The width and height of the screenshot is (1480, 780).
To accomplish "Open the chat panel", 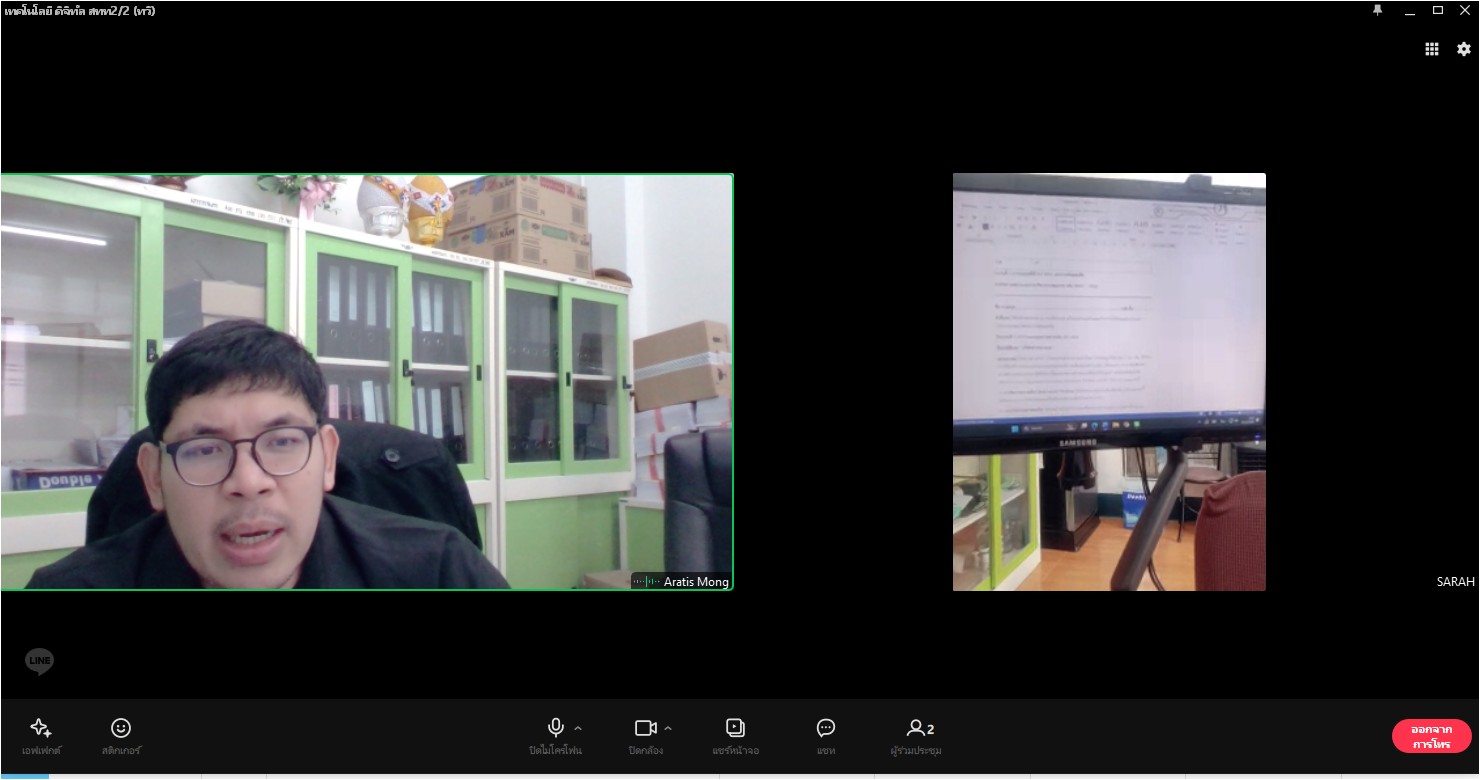I will (x=826, y=728).
